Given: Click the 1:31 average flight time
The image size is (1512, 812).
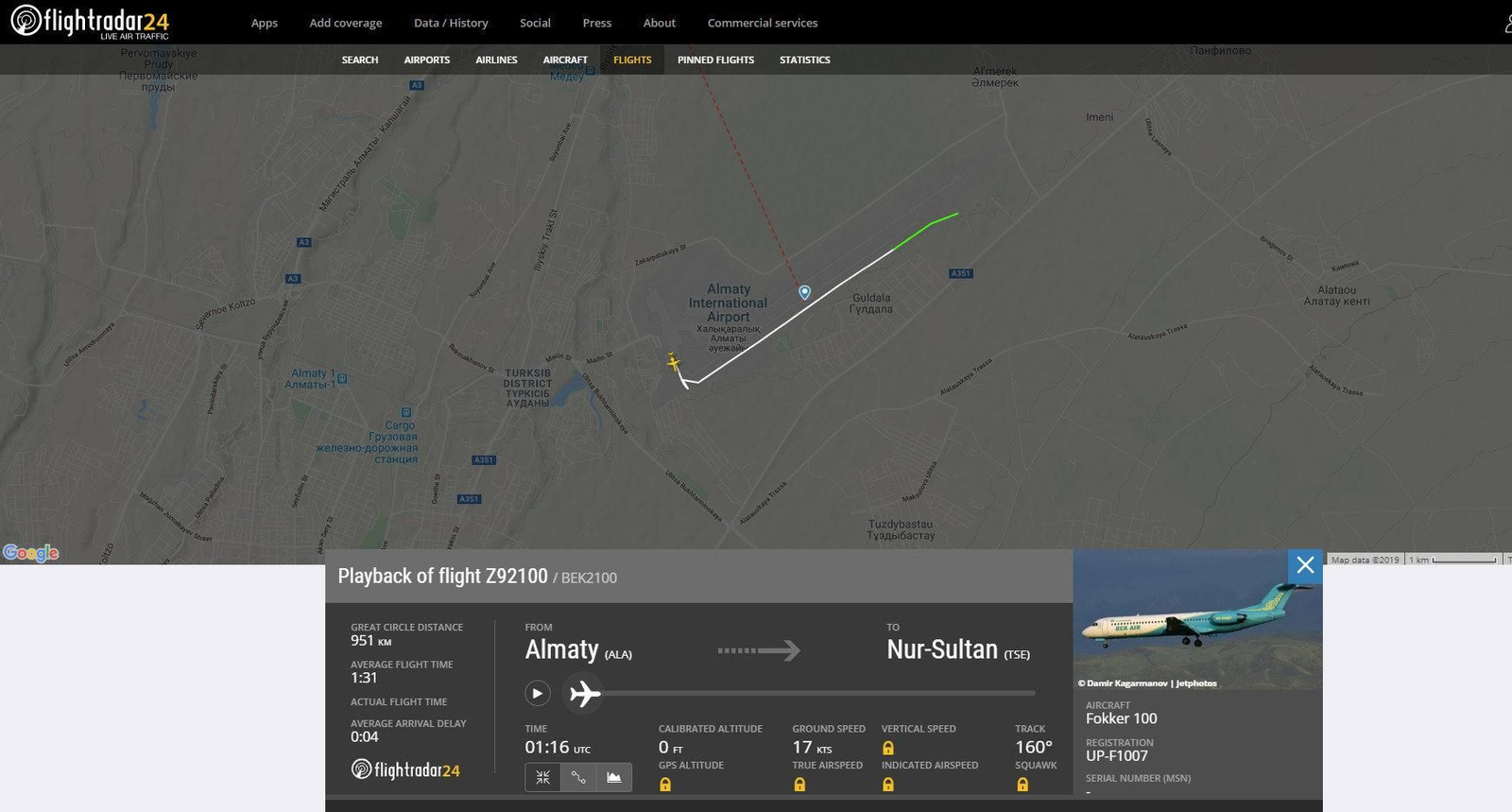Looking at the screenshot, I should (364, 678).
